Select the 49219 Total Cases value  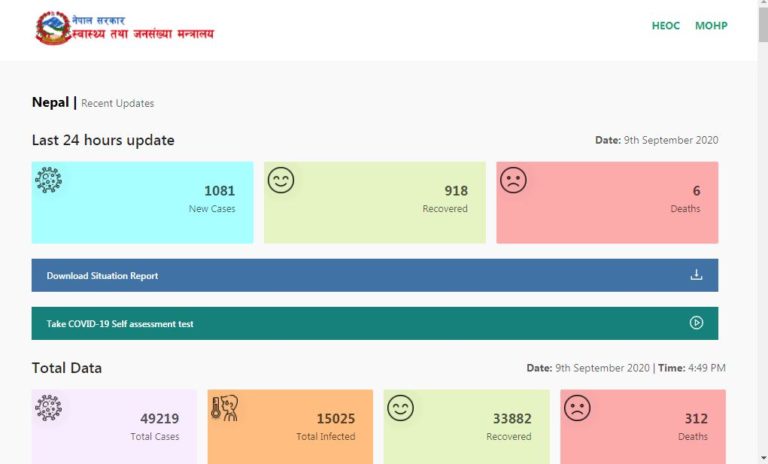[x=160, y=418]
